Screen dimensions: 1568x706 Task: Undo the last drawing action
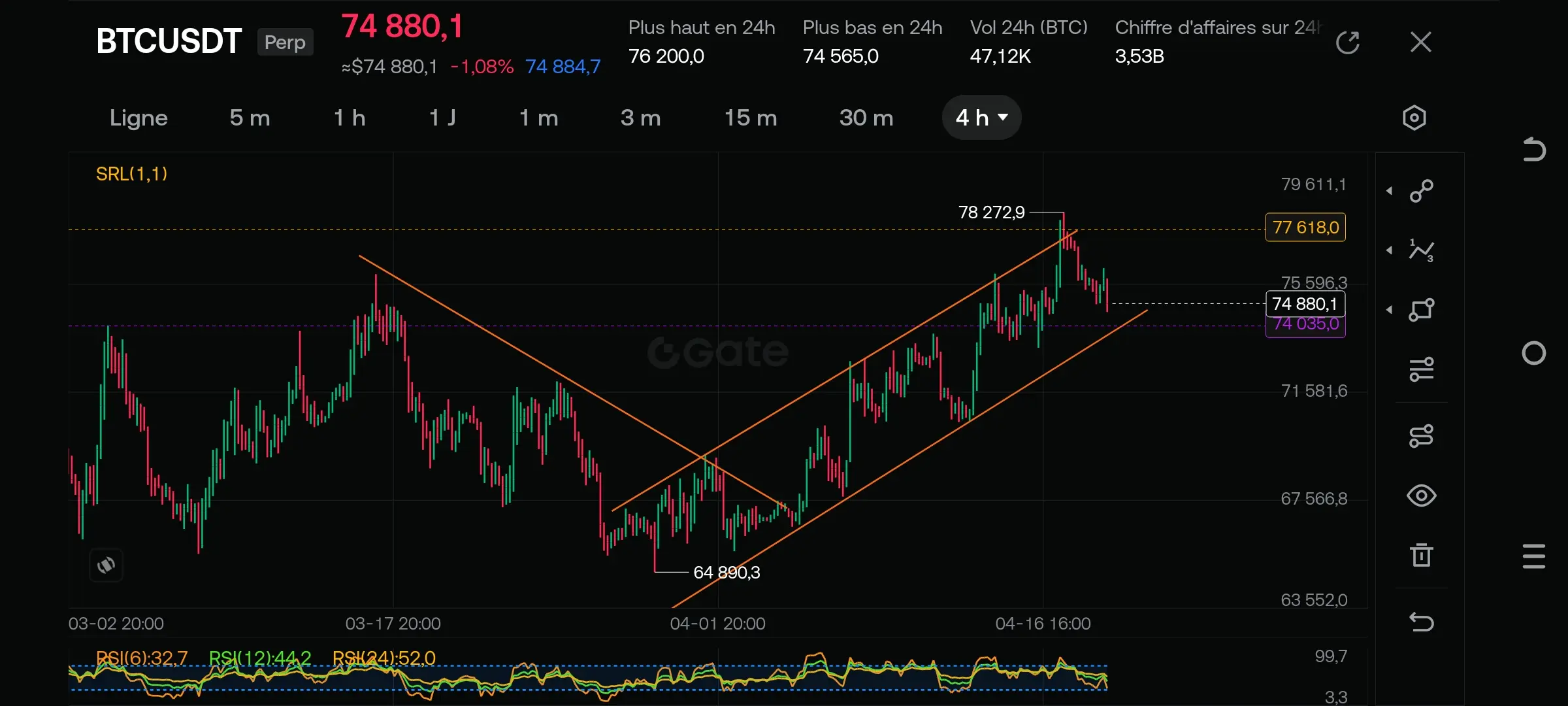[1422, 621]
